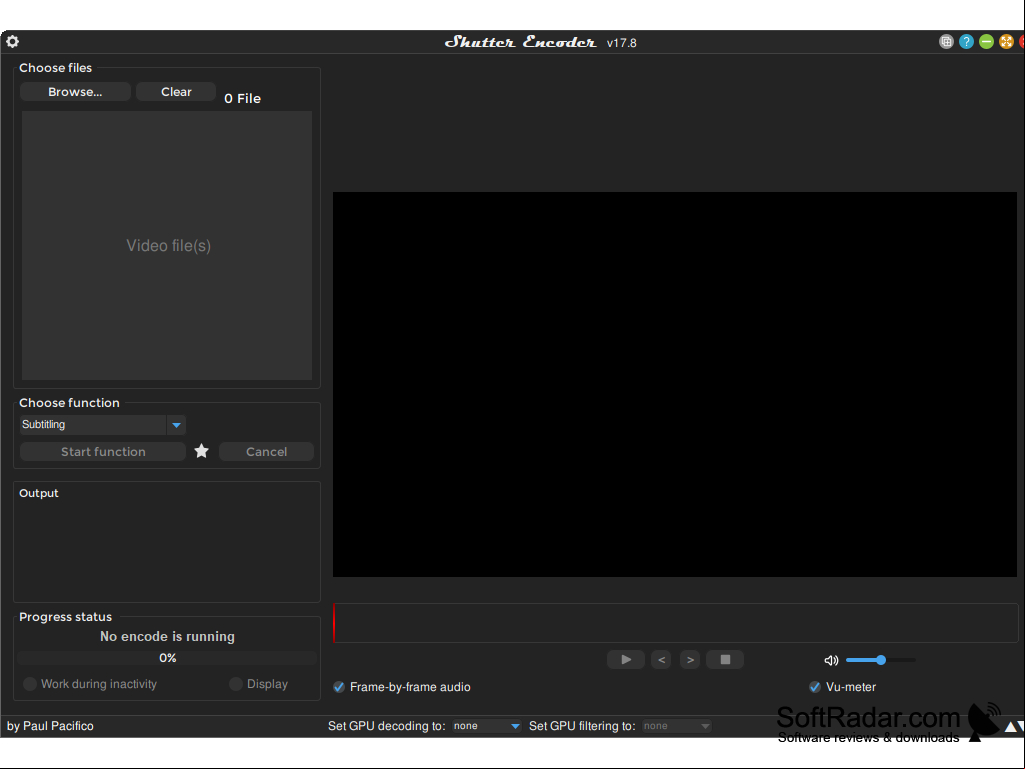Click the 'by Paul Pacifico' credit
This screenshot has height=769, width=1025.
pos(50,726)
